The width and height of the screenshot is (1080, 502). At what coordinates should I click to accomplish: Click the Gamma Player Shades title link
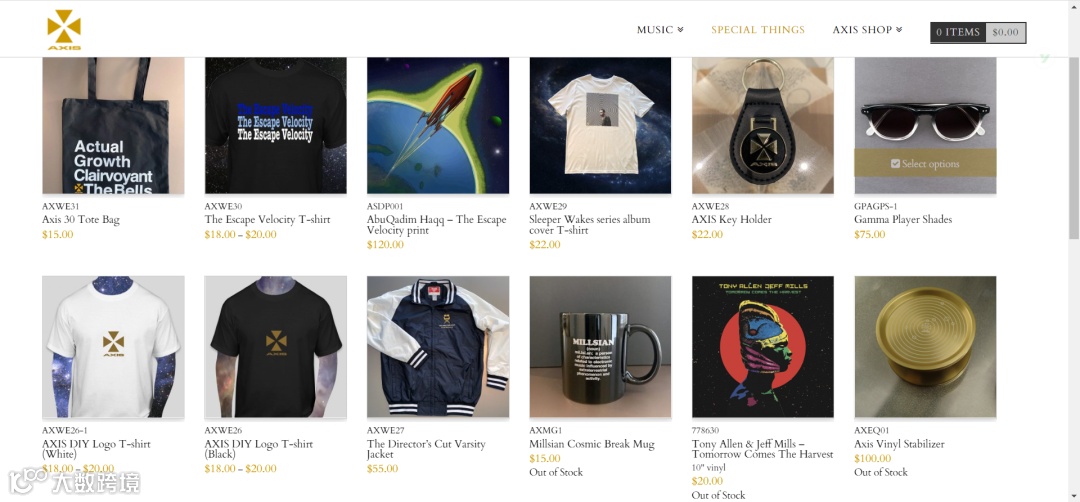[903, 220]
